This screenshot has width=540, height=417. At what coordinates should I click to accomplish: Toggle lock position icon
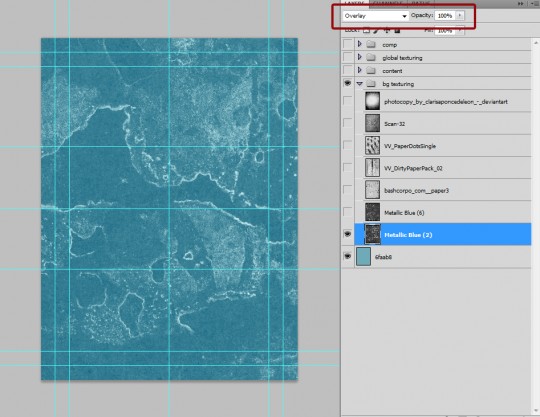pos(387,30)
